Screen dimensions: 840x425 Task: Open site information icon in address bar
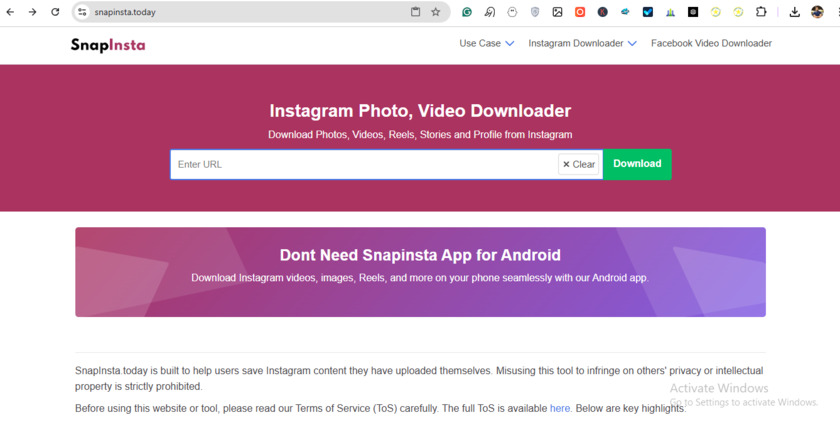pos(82,12)
